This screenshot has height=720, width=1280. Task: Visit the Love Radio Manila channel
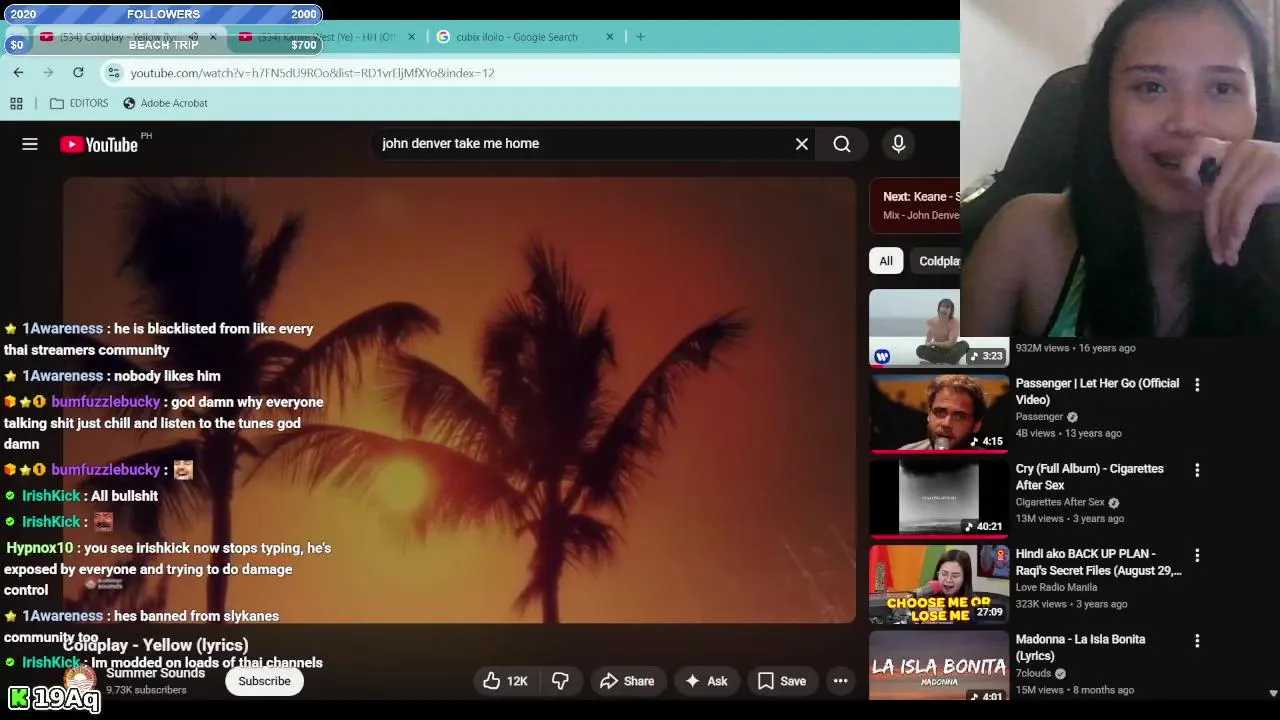(x=1056, y=587)
